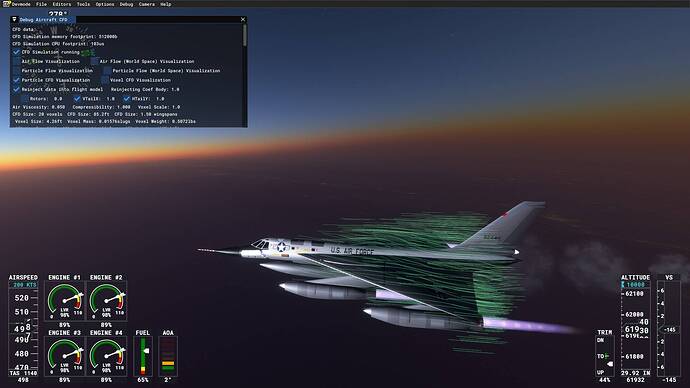Open the Devmode menu
This screenshot has width=690, height=388.
pos(21,4)
